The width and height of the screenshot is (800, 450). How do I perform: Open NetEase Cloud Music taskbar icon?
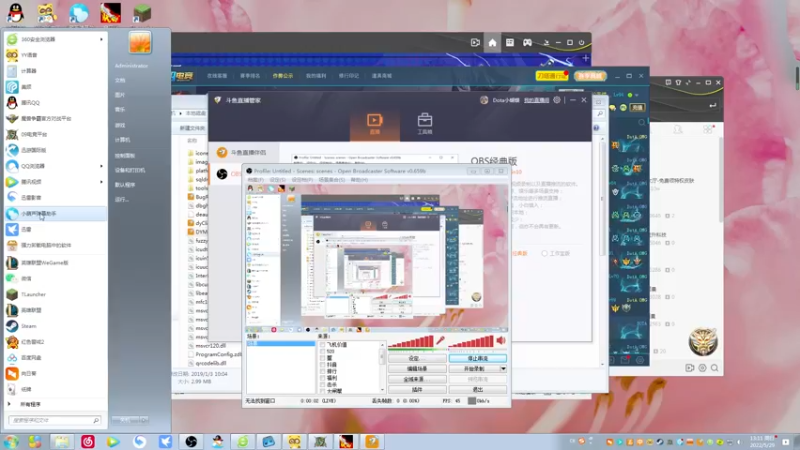tap(88, 441)
